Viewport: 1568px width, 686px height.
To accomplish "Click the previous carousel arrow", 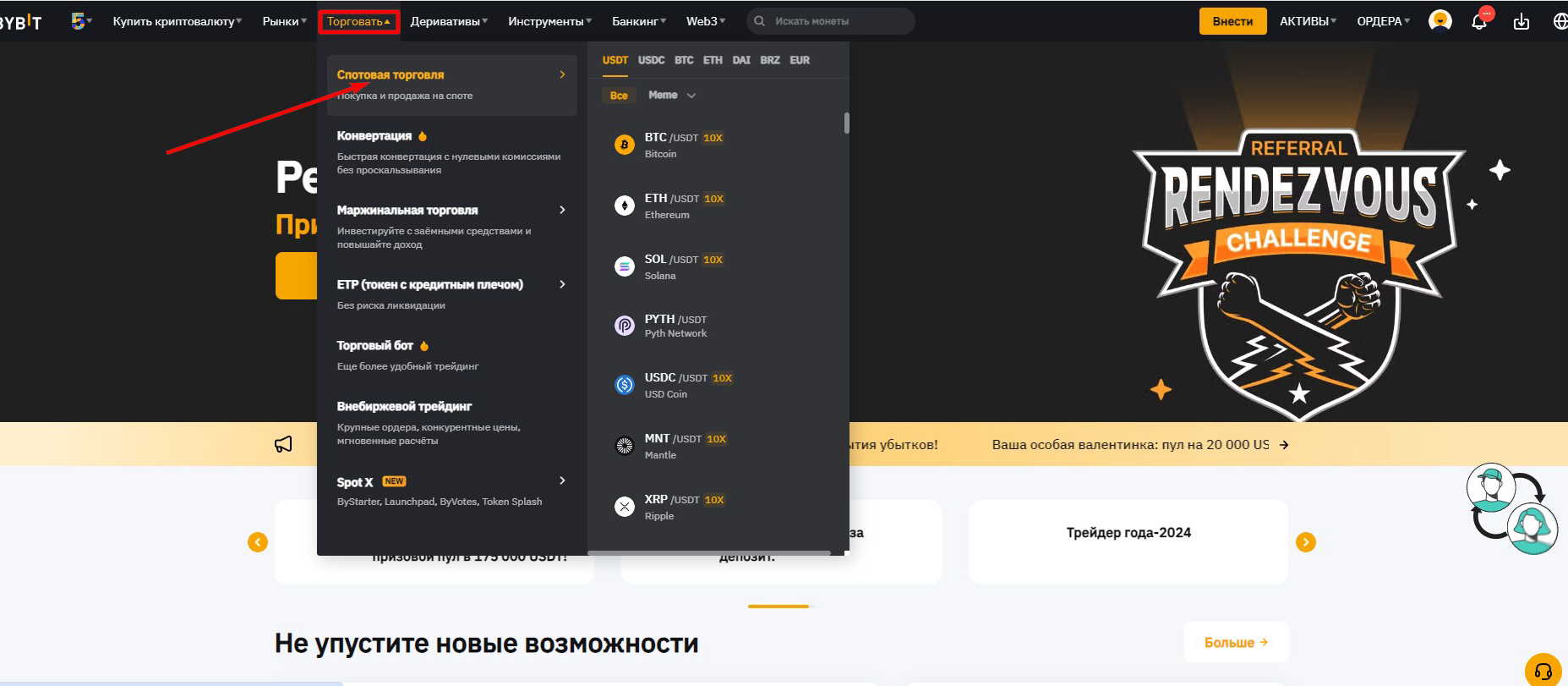I will (258, 542).
